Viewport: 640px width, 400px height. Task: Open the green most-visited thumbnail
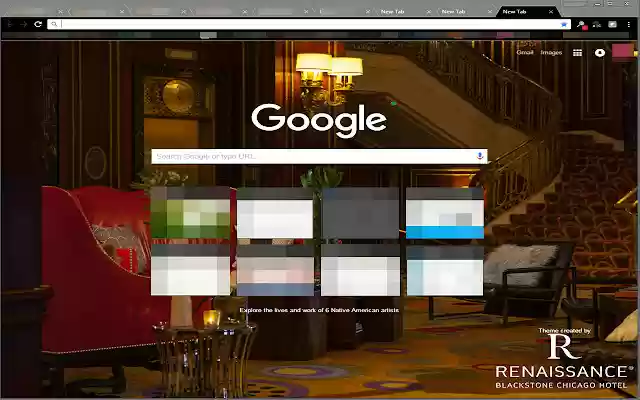191,213
